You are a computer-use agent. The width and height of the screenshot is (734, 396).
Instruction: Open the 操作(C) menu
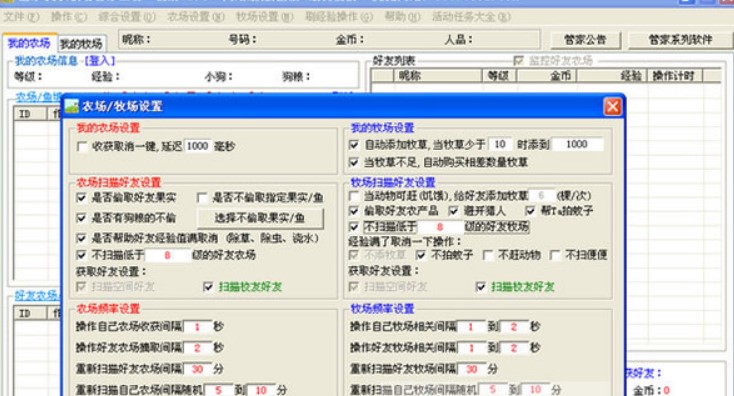pyautogui.click(x=69, y=17)
